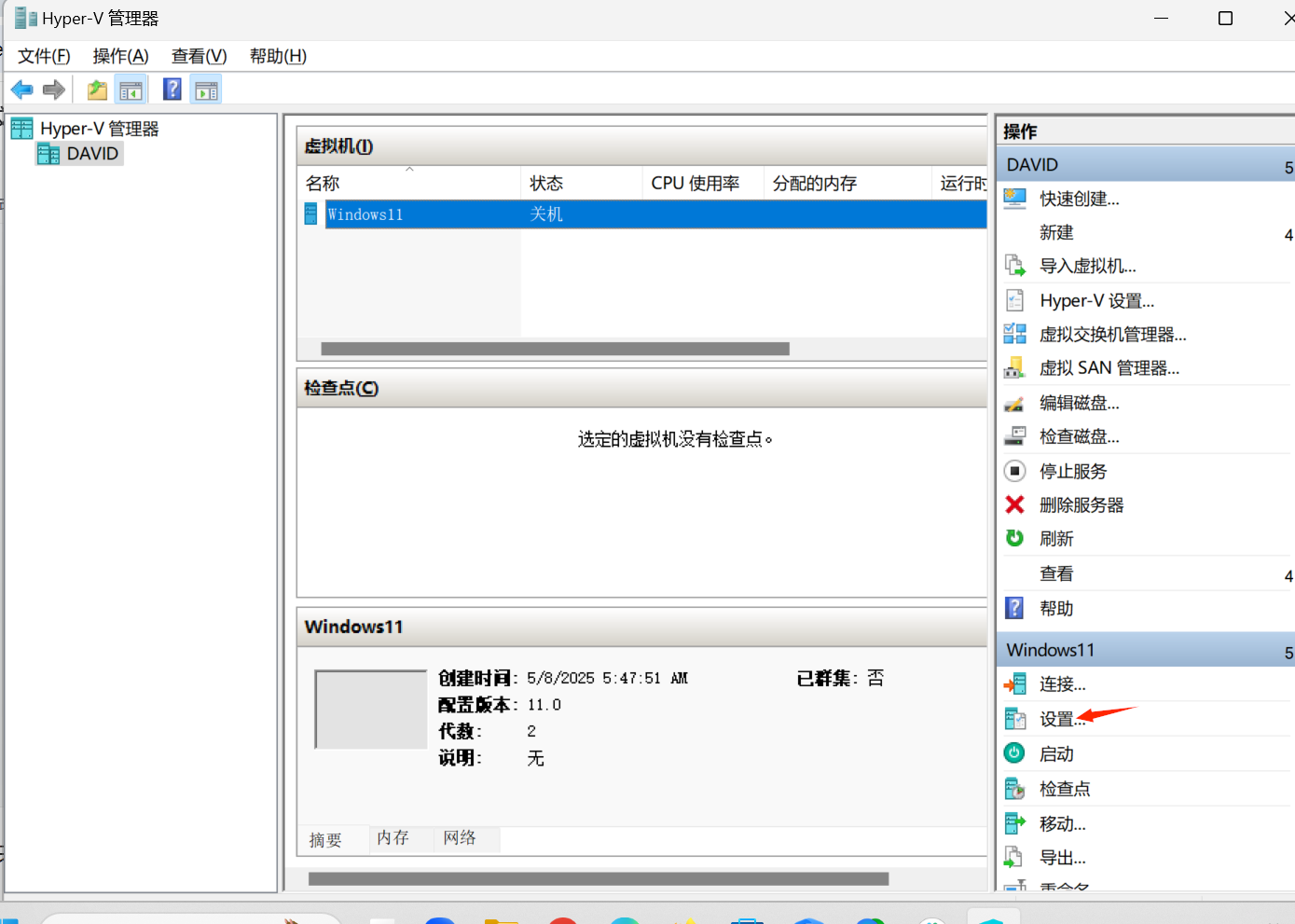Click 虚拟交换机管理器... action link
Screen dimensions: 1295x924
point(1113,334)
